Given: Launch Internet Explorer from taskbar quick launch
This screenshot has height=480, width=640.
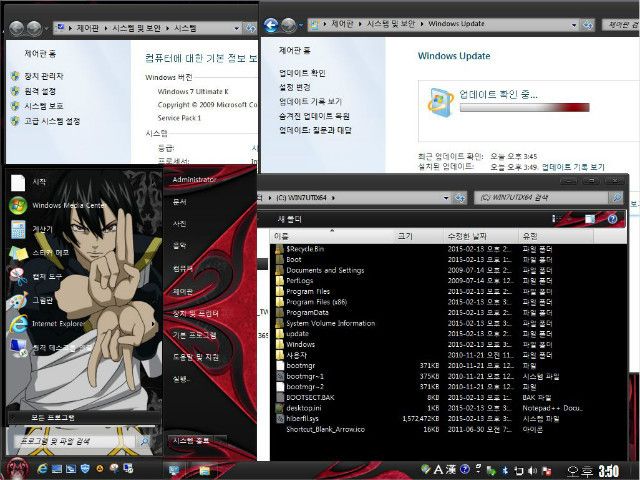Looking at the screenshot, I should 42,469.
